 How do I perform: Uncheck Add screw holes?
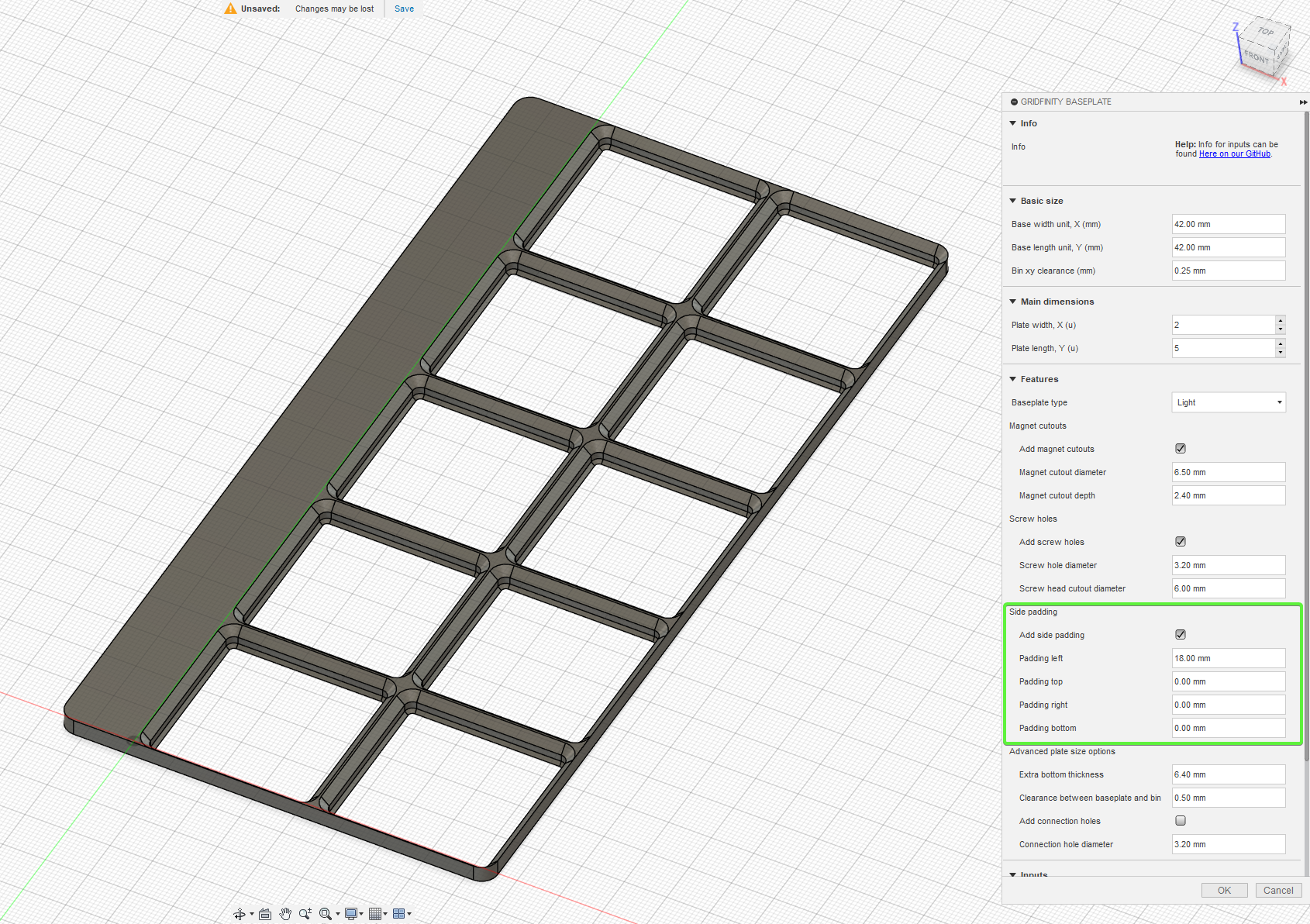(x=1181, y=541)
